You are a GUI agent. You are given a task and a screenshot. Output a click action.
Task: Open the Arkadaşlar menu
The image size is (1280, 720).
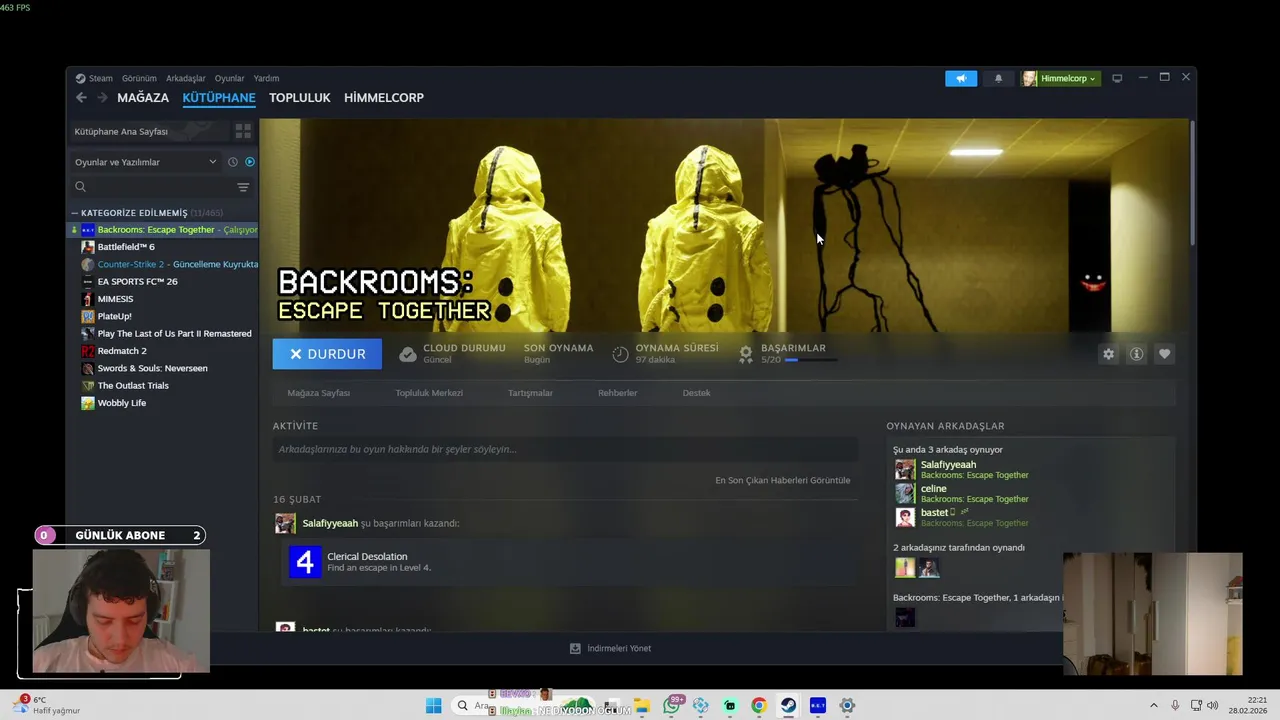click(186, 78)
